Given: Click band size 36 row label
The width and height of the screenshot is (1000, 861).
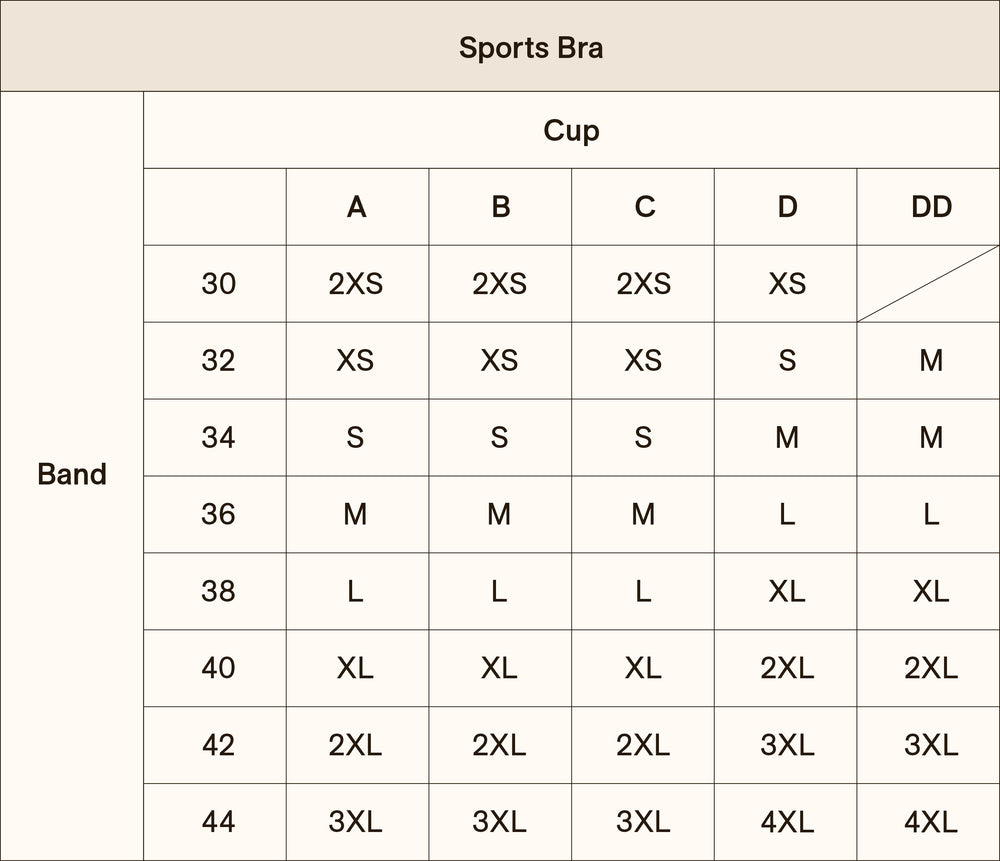Looking at the screenshot, I should (218, 514).
